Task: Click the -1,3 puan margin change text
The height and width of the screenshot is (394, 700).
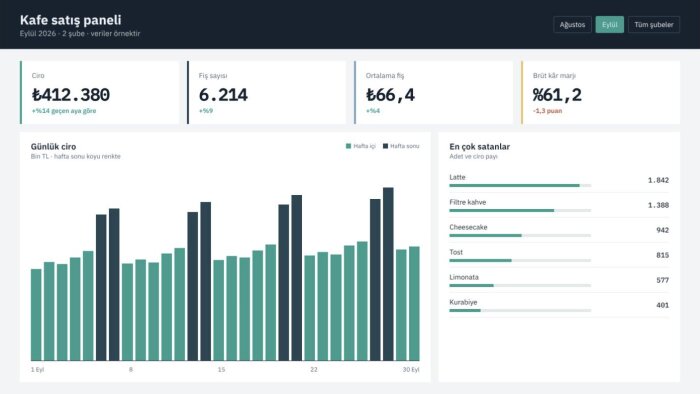Action: click(547, 111)
